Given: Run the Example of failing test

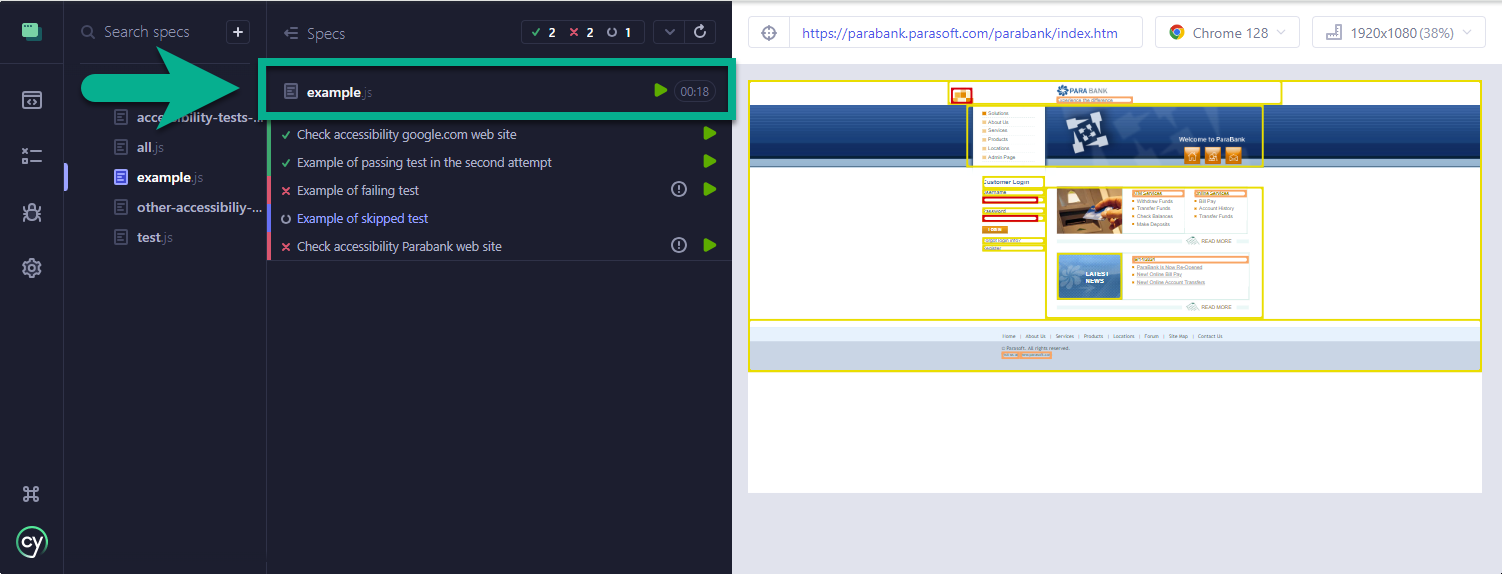Looking at the screenshot, I should click(710, 189).
